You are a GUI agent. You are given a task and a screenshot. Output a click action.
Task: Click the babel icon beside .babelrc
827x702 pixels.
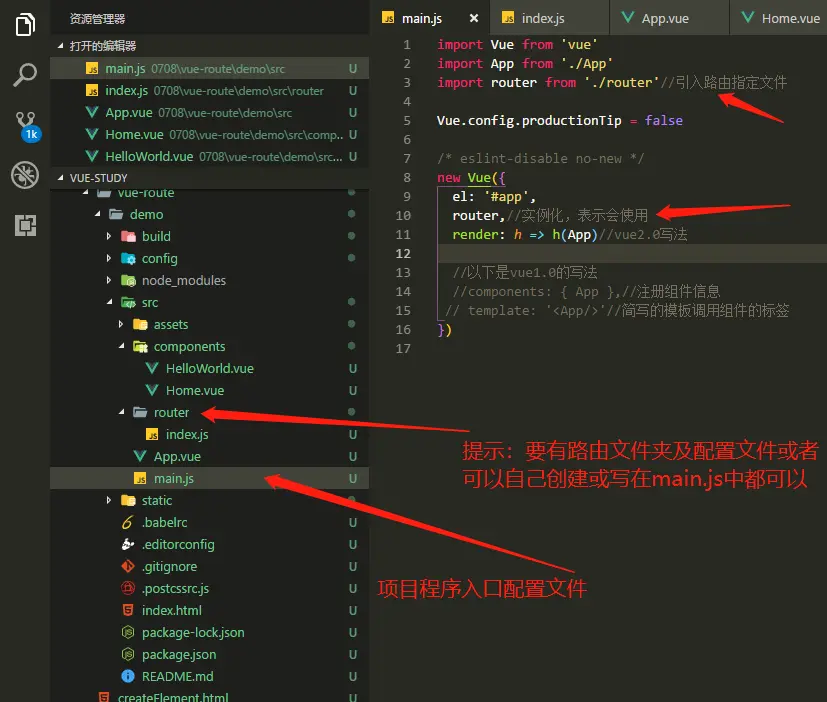tap(128, 522)
